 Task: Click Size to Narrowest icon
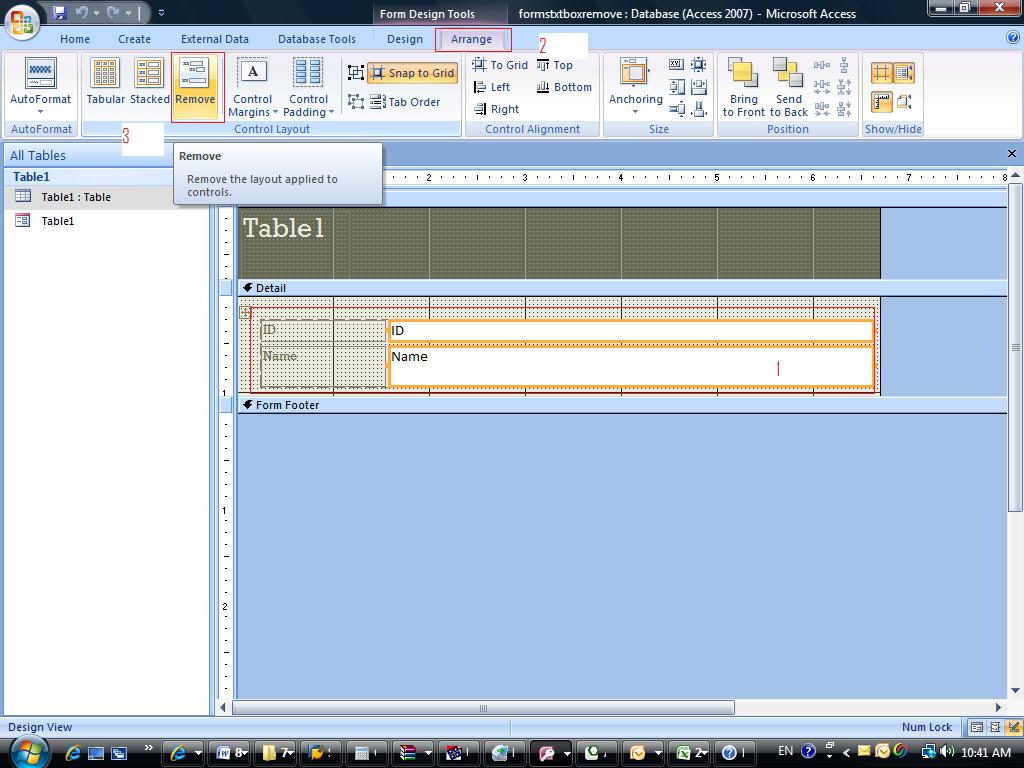pyautogui.click(x=699, y=109)
